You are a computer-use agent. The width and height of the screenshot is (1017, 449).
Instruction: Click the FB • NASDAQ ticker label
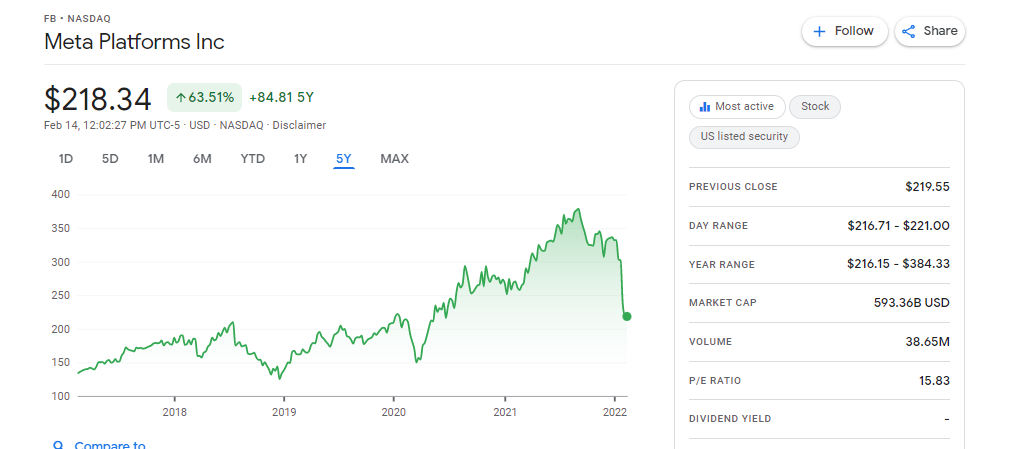[77, 19]
